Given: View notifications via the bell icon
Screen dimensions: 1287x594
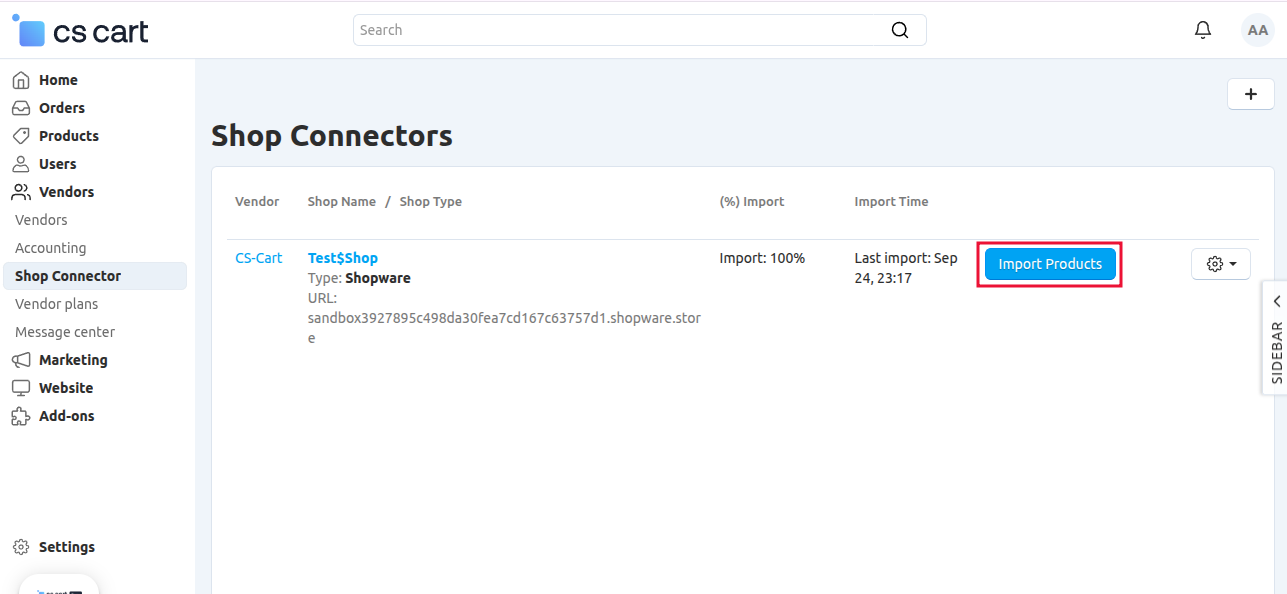Looking at the screenshot, I should pos(1202,30).
